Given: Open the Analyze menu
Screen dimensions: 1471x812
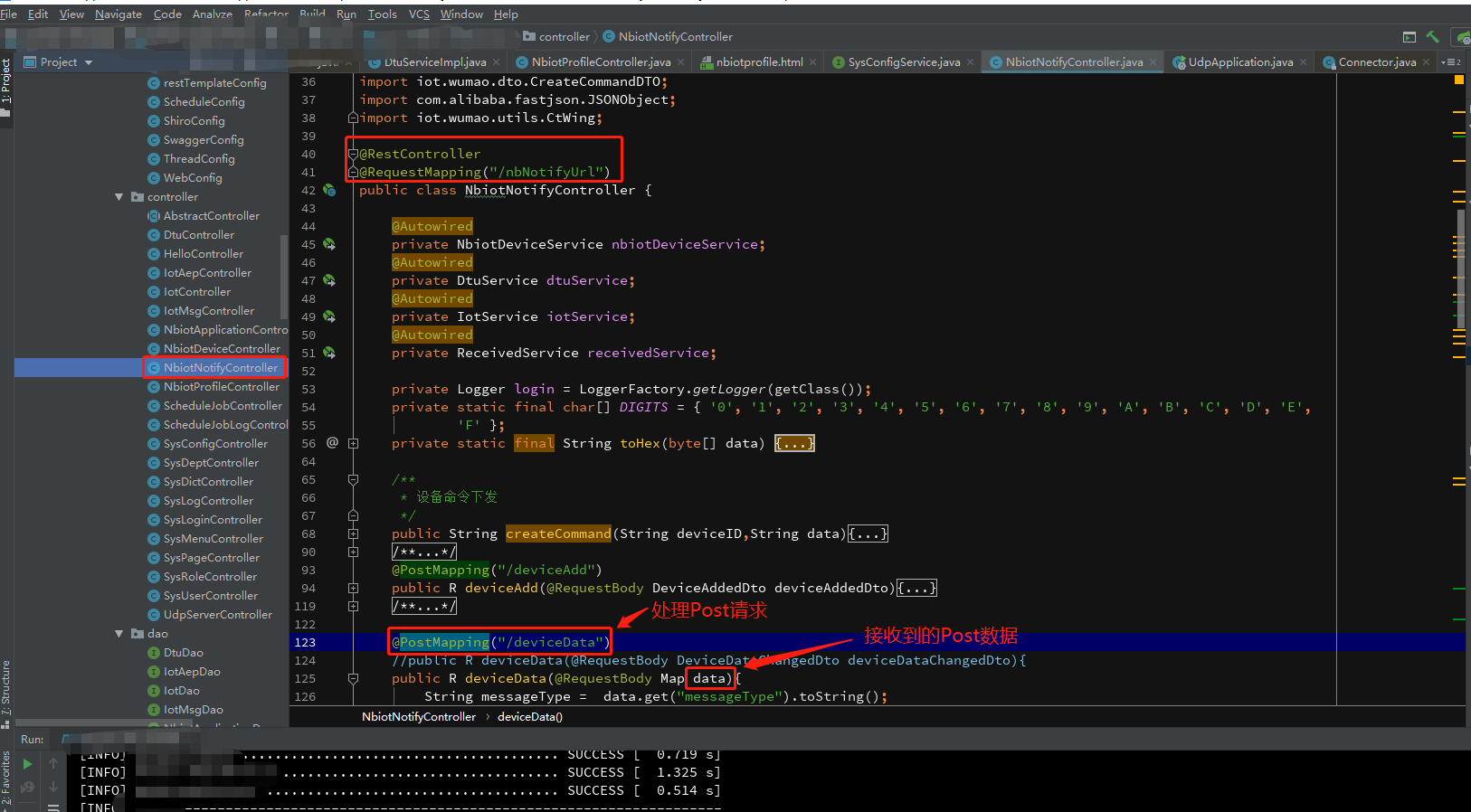Looking at the screenshot, I should pyautogui.click(x=213, y=14).
